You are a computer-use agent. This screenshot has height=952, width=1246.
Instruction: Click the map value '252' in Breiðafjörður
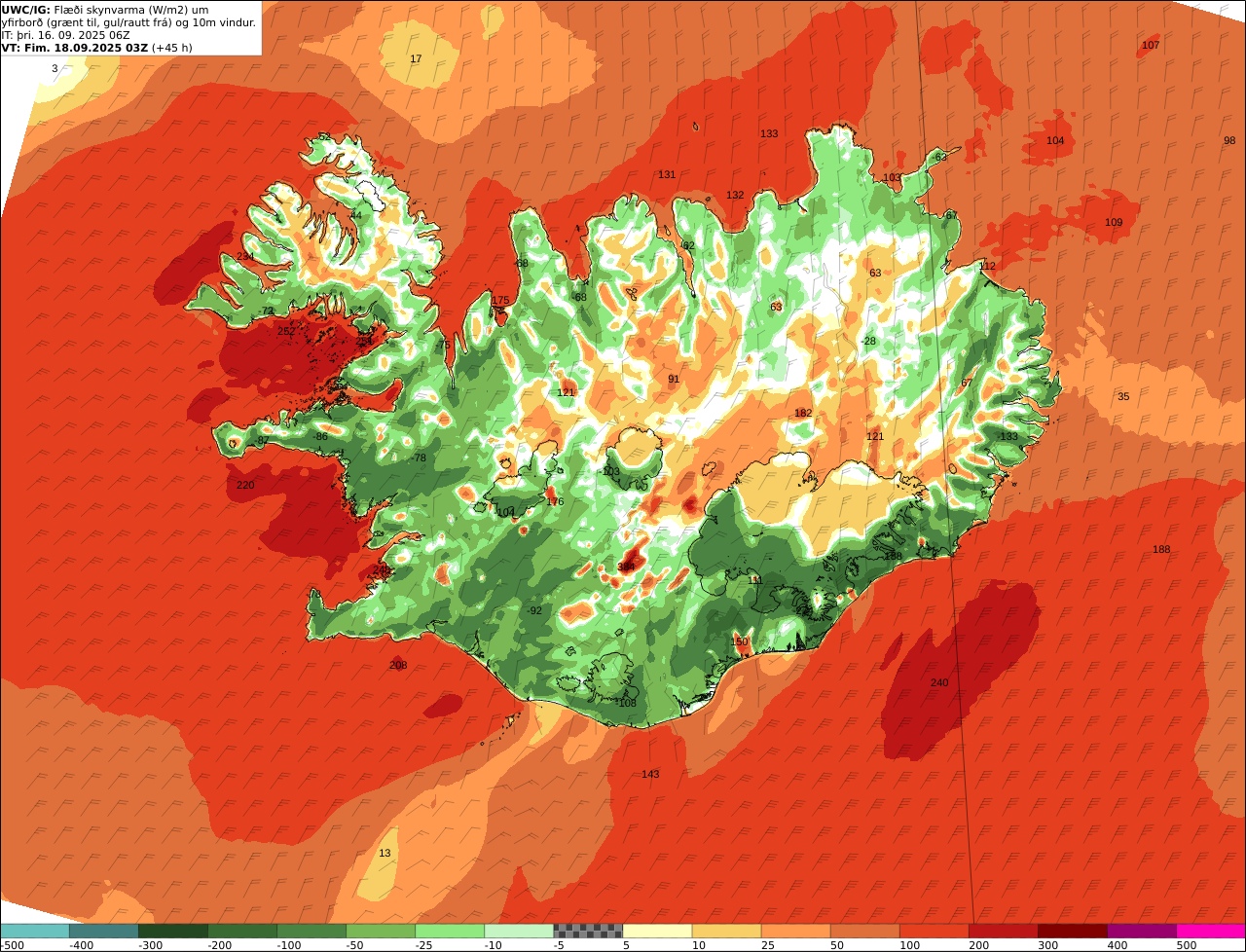tap(286, 331)
